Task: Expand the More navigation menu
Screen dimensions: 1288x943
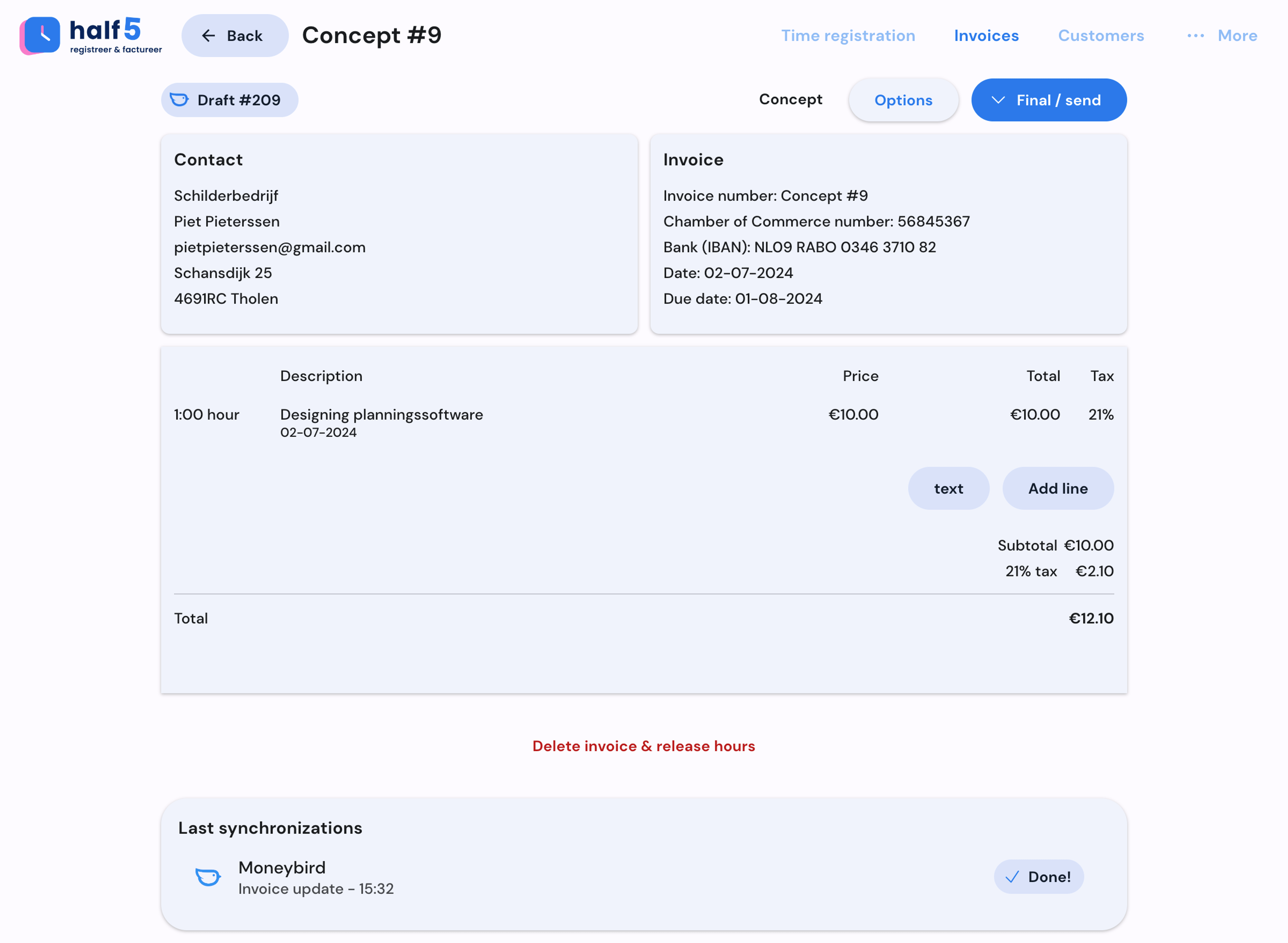Action: 1220,35
